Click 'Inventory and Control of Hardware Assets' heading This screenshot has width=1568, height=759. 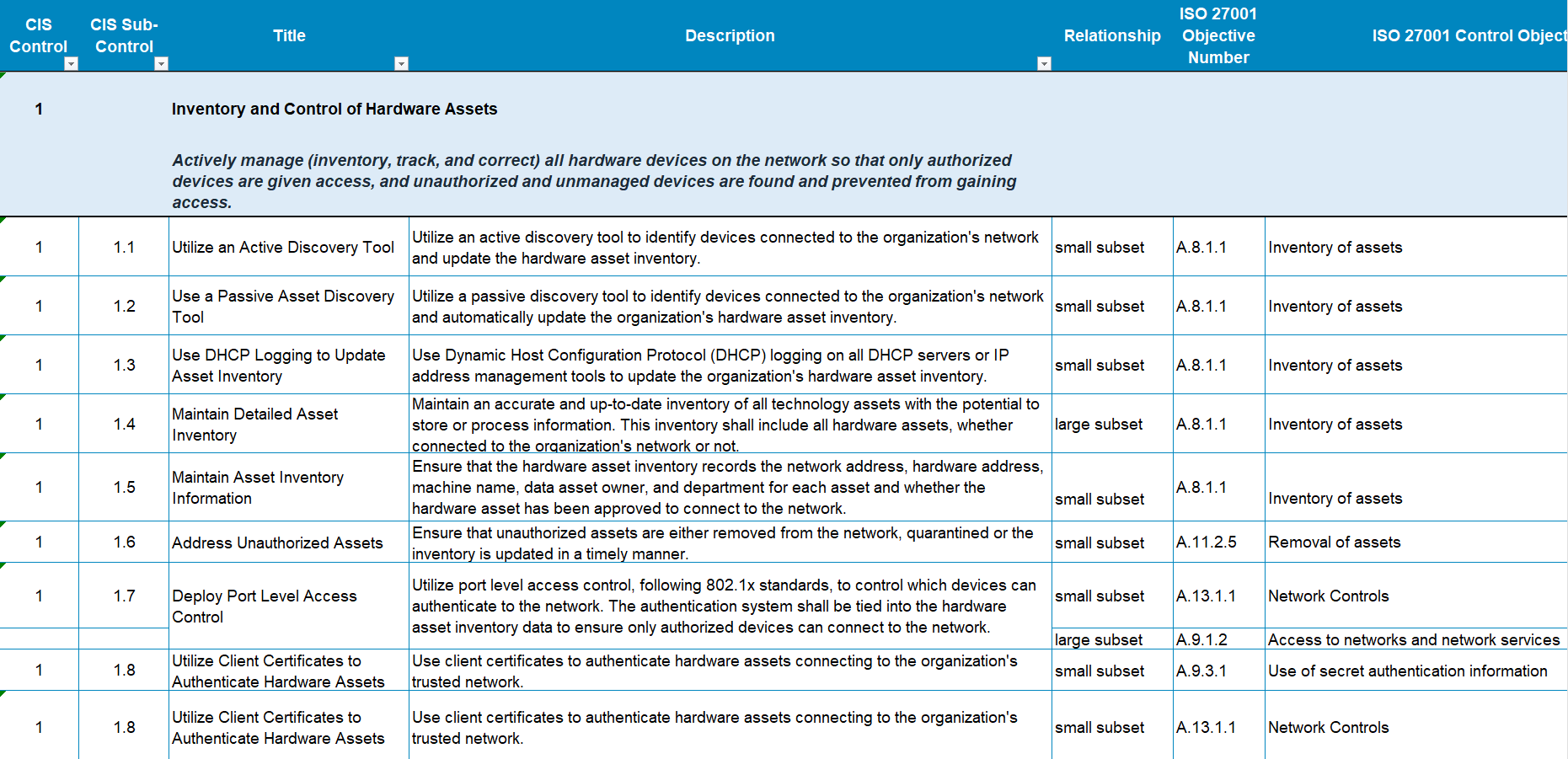334,109
